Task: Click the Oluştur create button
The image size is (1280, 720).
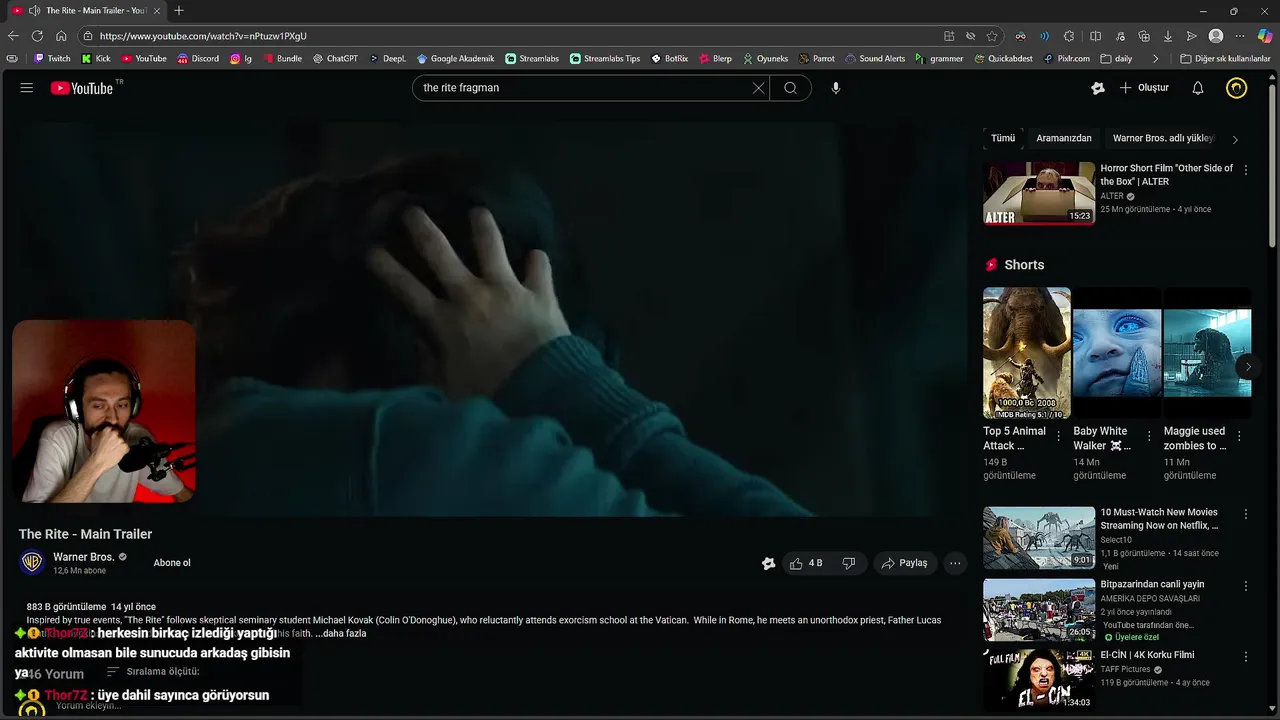Action: coord(1144,88)
